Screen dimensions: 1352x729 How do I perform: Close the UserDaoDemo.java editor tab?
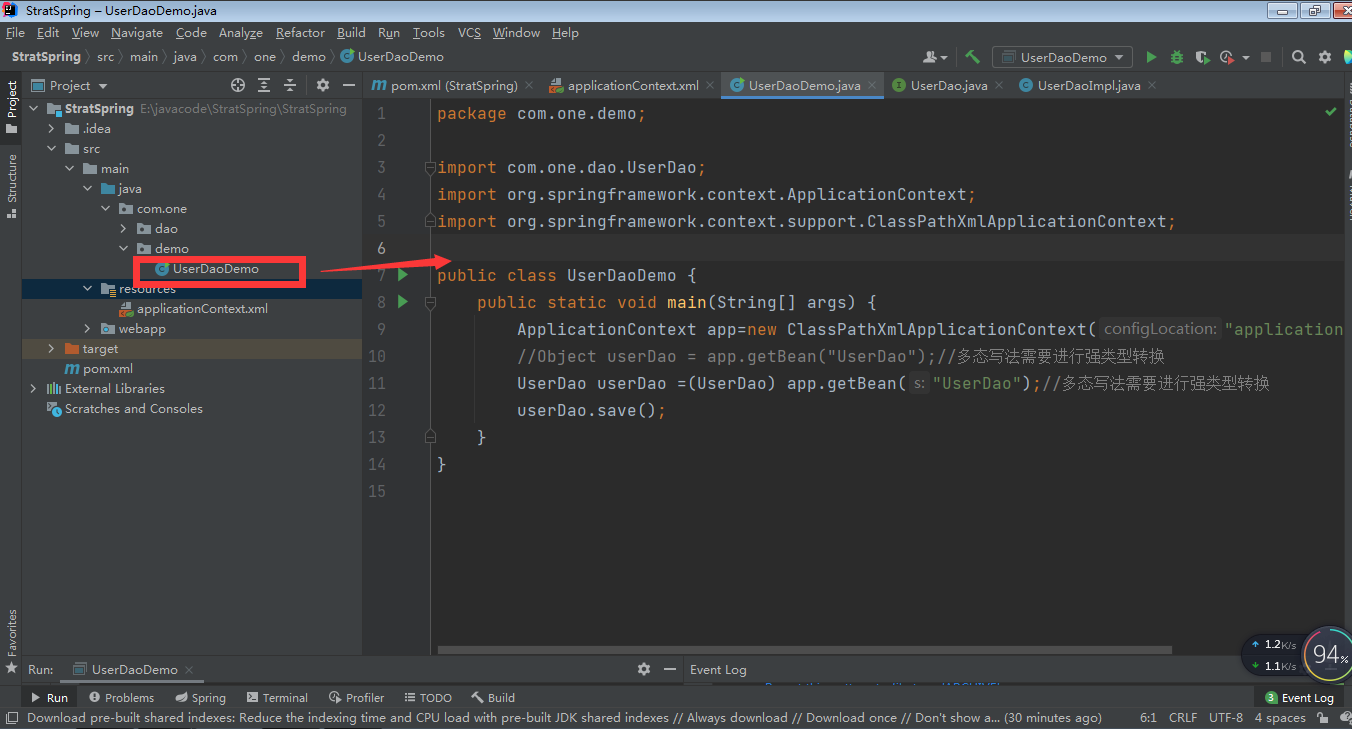(x=872, y=85)
